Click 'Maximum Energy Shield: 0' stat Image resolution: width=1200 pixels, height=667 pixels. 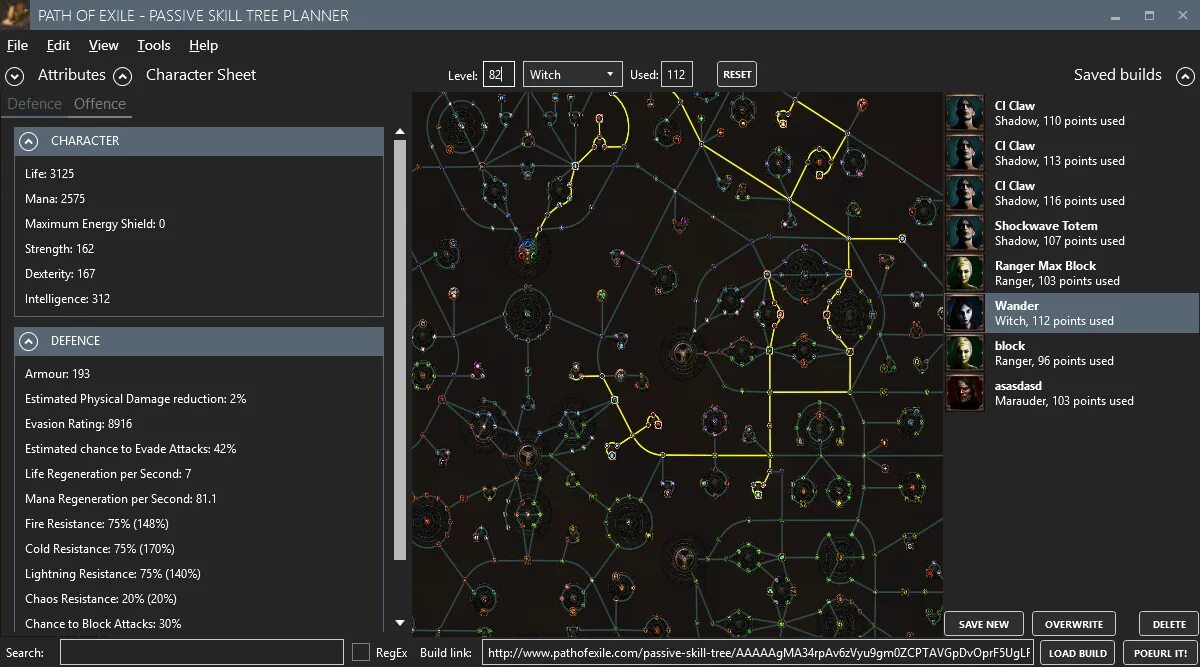click(95, 224)
